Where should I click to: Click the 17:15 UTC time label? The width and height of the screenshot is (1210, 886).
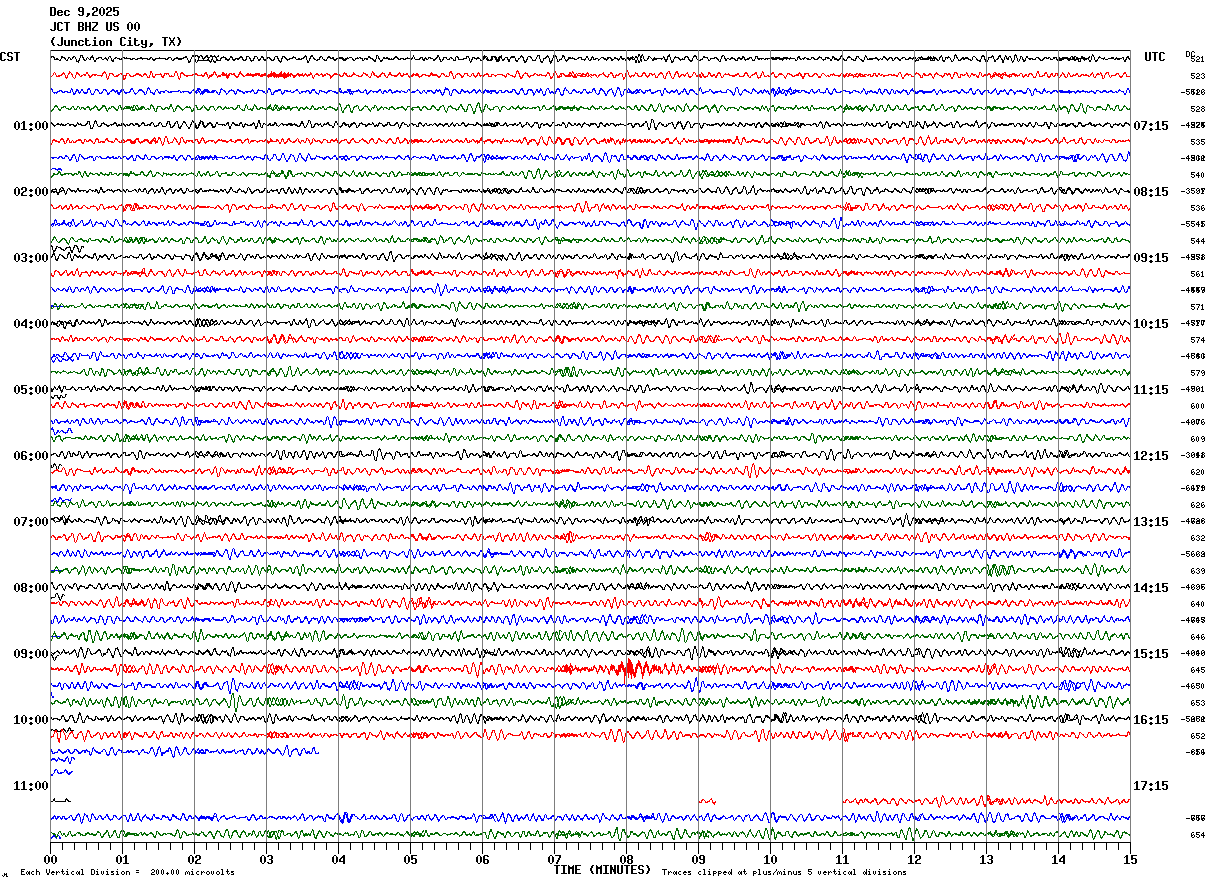1151,786
